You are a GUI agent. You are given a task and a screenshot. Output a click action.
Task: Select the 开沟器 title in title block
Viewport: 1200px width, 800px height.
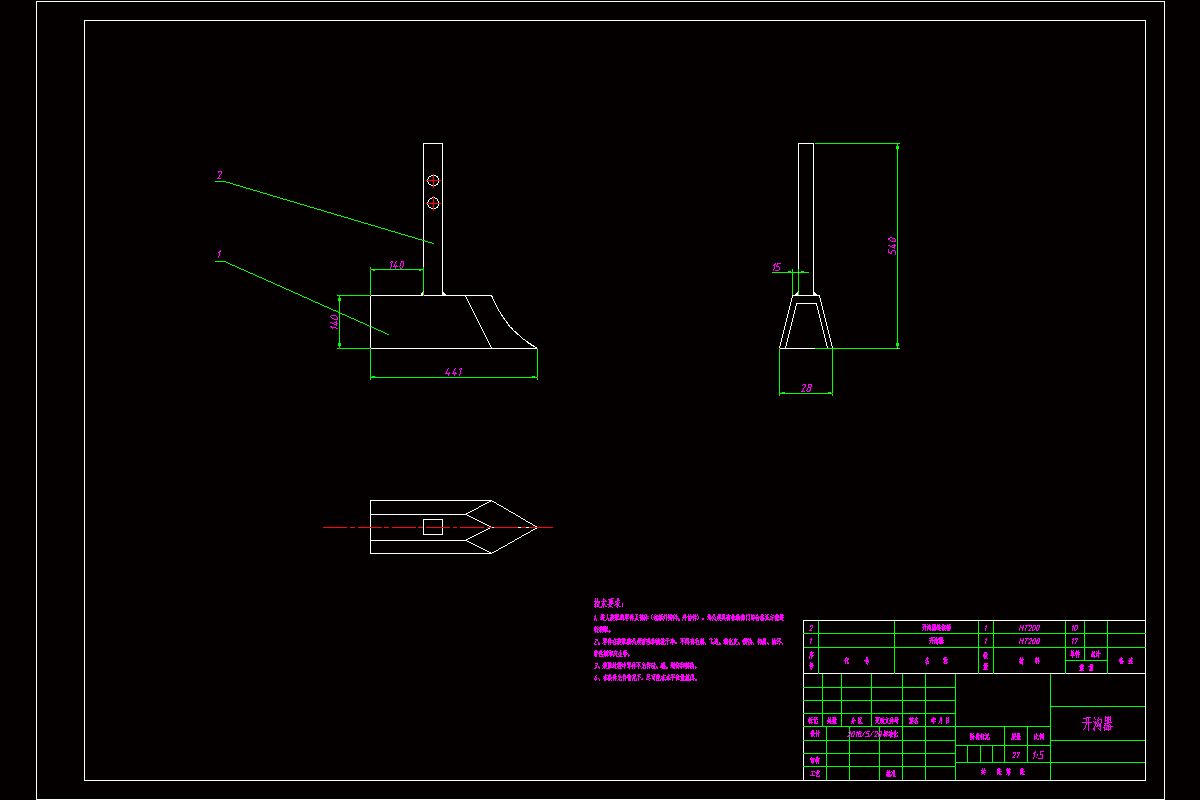(x=1097, y=723)
